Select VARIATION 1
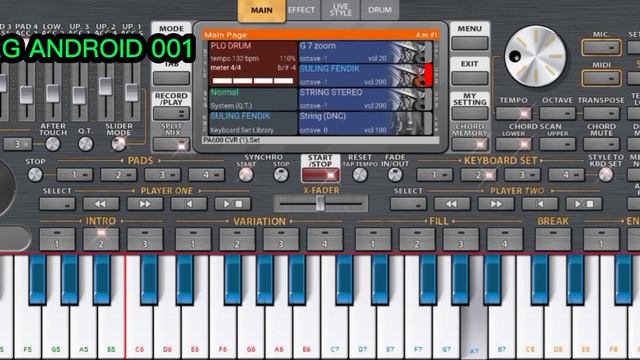This screenshot has width=640, height=360. pyautogui.click(x=193, y=239)
